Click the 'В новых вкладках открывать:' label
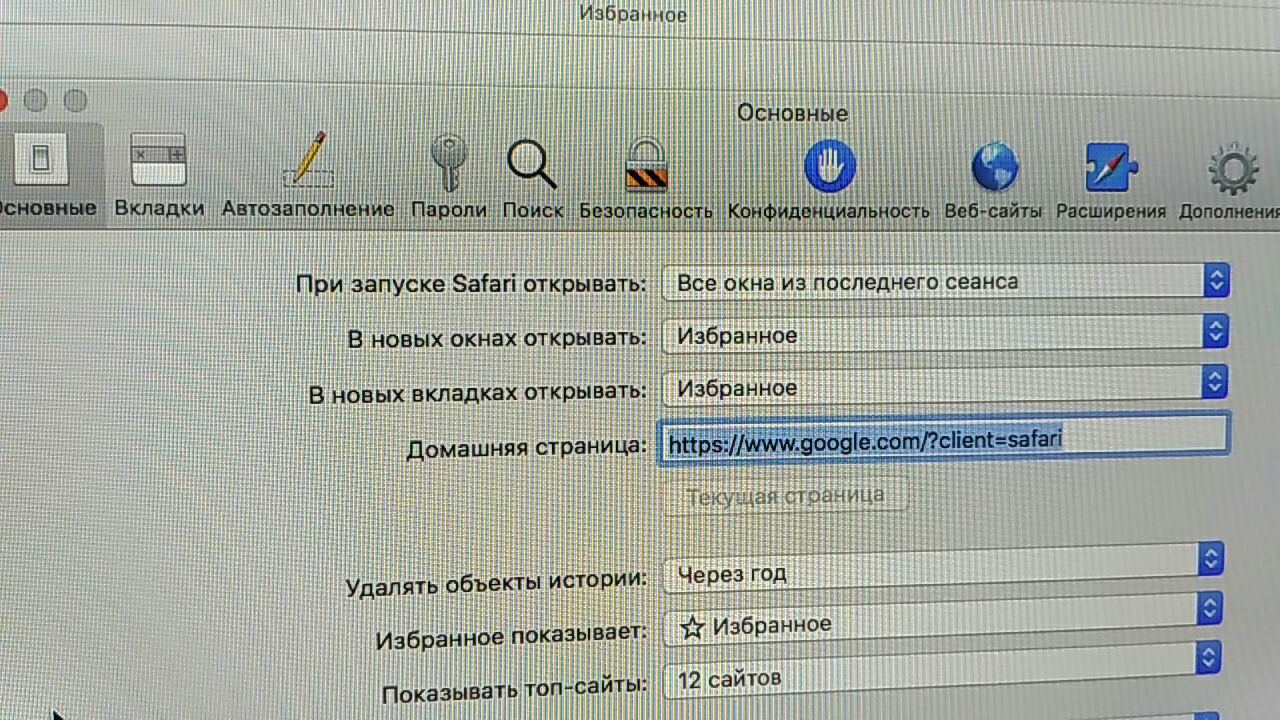Image resolution: width=1280 pixels, height=720 pixels. 478,392
